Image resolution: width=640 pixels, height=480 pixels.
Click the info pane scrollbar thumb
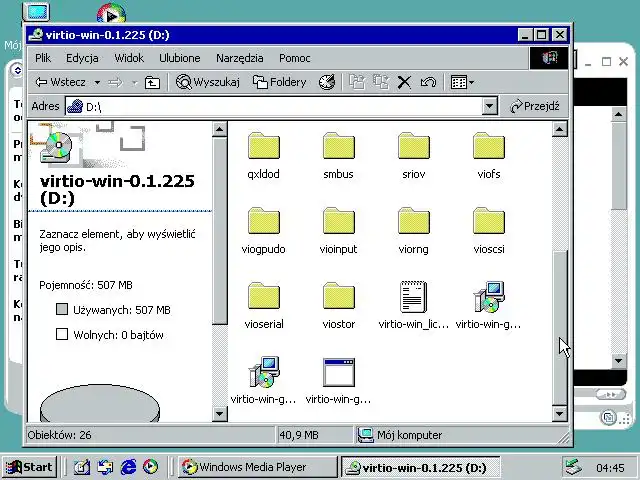[220, 231]
